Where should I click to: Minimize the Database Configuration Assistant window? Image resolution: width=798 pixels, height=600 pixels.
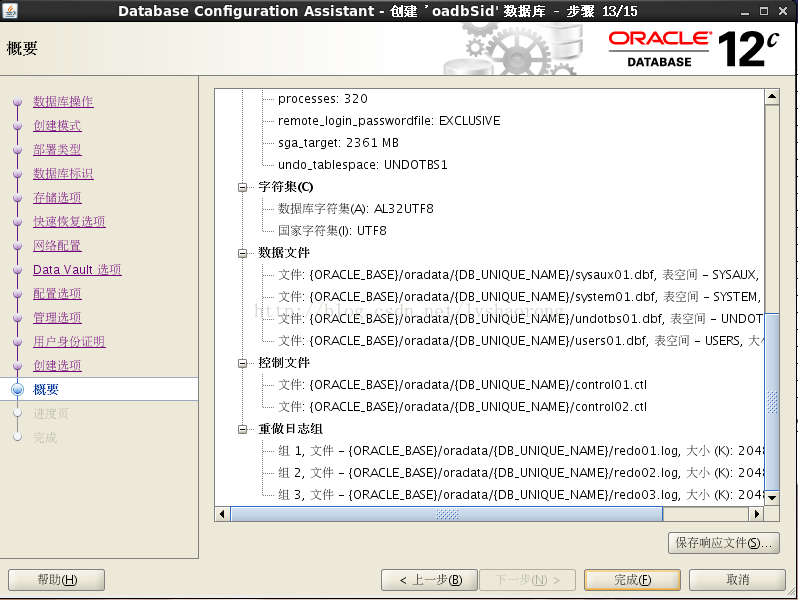point(745,11)
